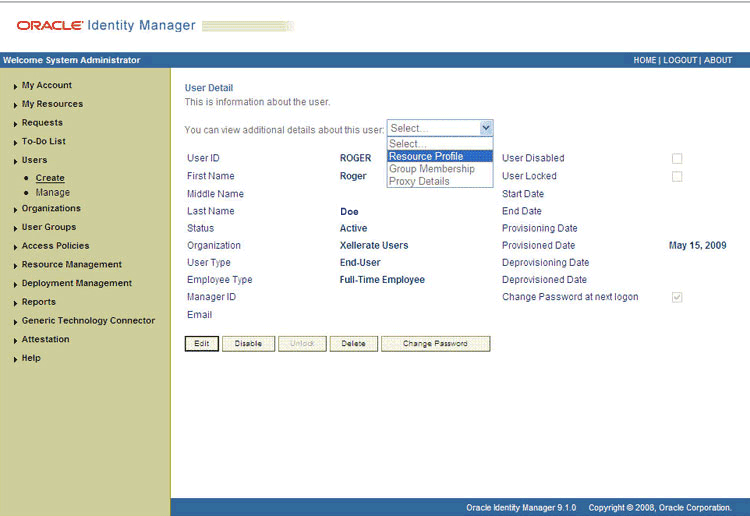Choose Proxy Details from dropdown list

click(x=440, y=181)
